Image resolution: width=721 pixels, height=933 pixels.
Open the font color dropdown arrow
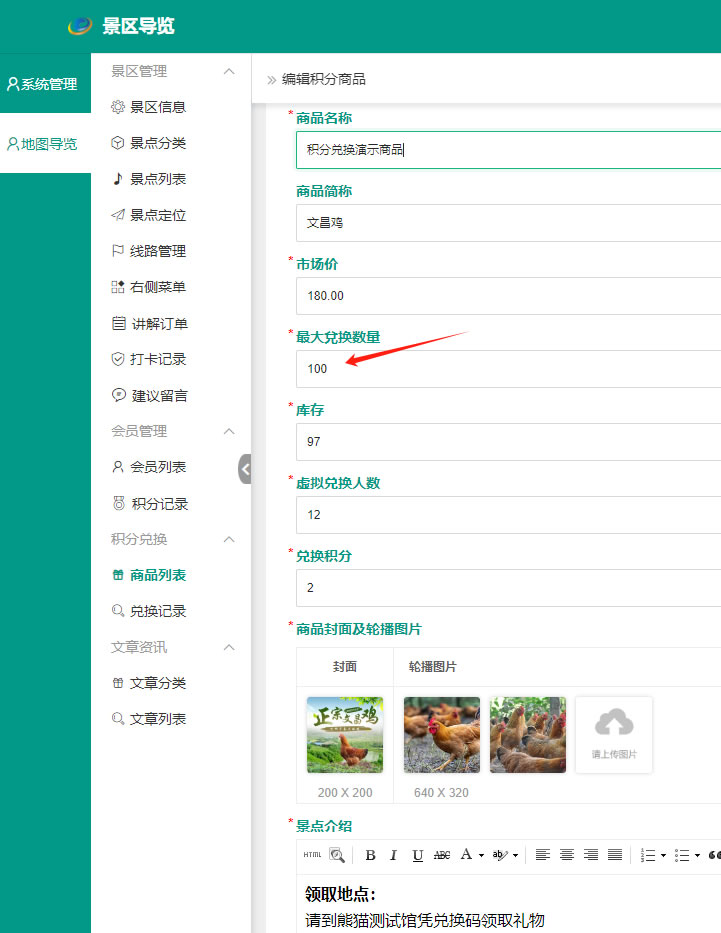(x=481, y=856)
